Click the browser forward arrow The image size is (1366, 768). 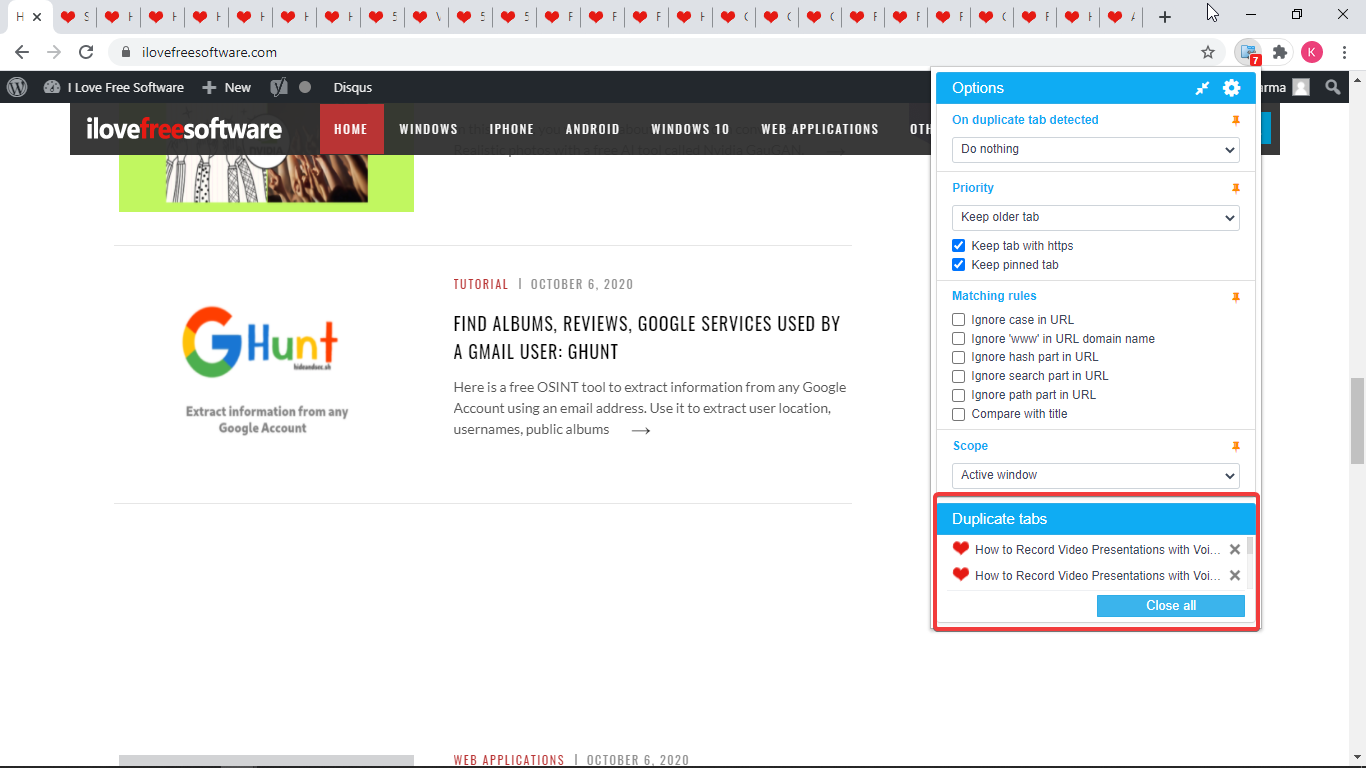54,52
